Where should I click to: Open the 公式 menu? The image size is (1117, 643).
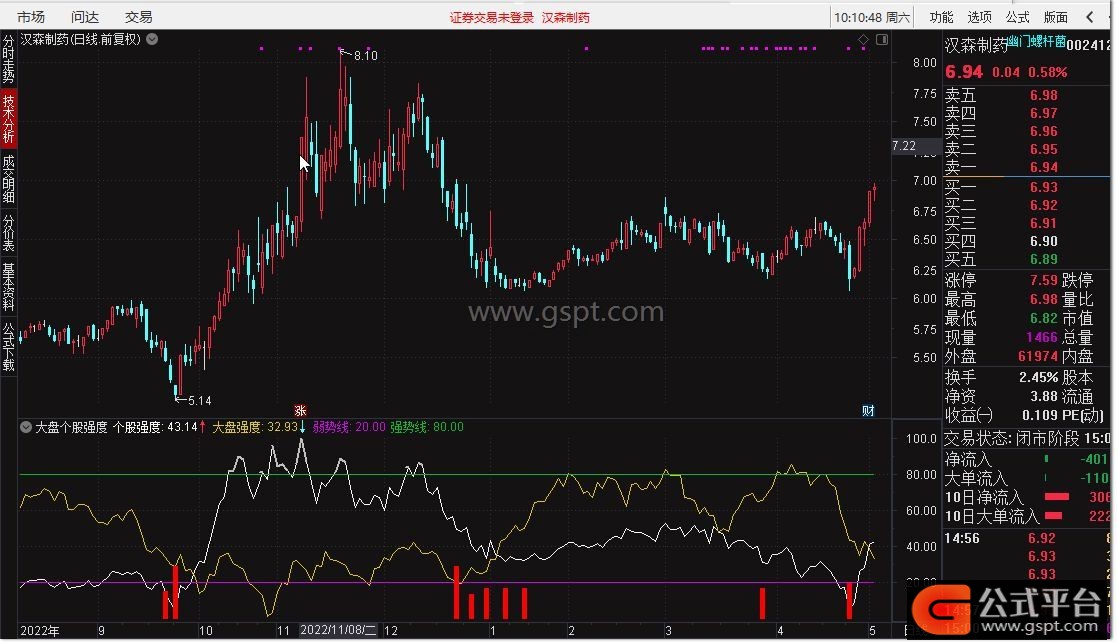click(x=1017, y=17)
